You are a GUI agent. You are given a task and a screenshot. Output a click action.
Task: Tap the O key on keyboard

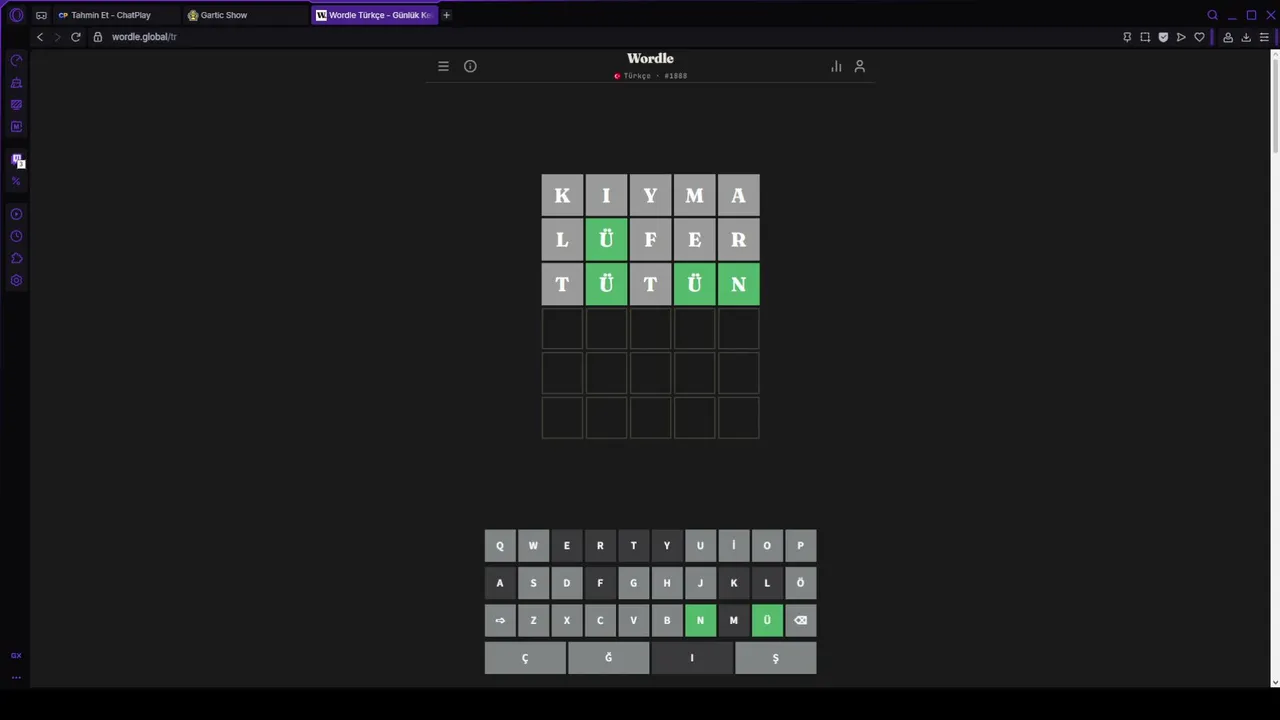point(767,546)
